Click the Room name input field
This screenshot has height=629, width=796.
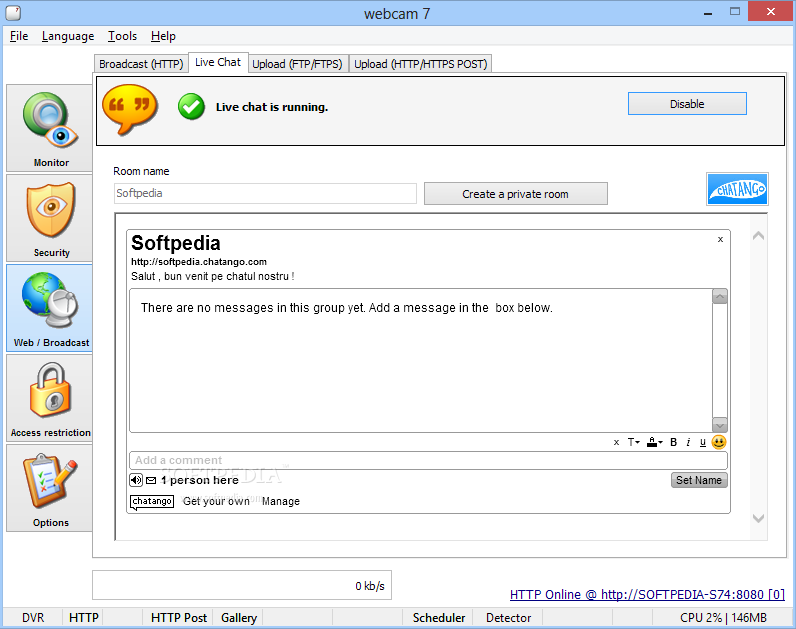[265, 193]
